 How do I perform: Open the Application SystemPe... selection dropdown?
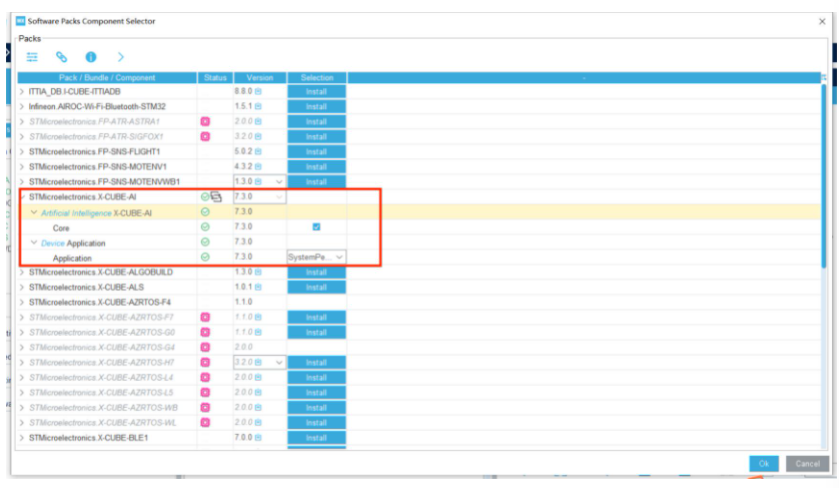coord(339,257)
